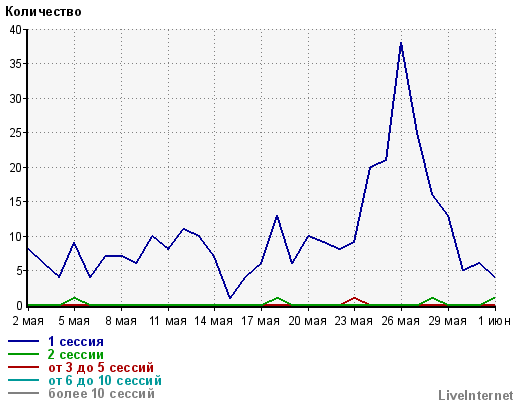The image size is (520, 405).
Task: Click the '26 мая' x-axis label
Action: click(x=400, y=321)
